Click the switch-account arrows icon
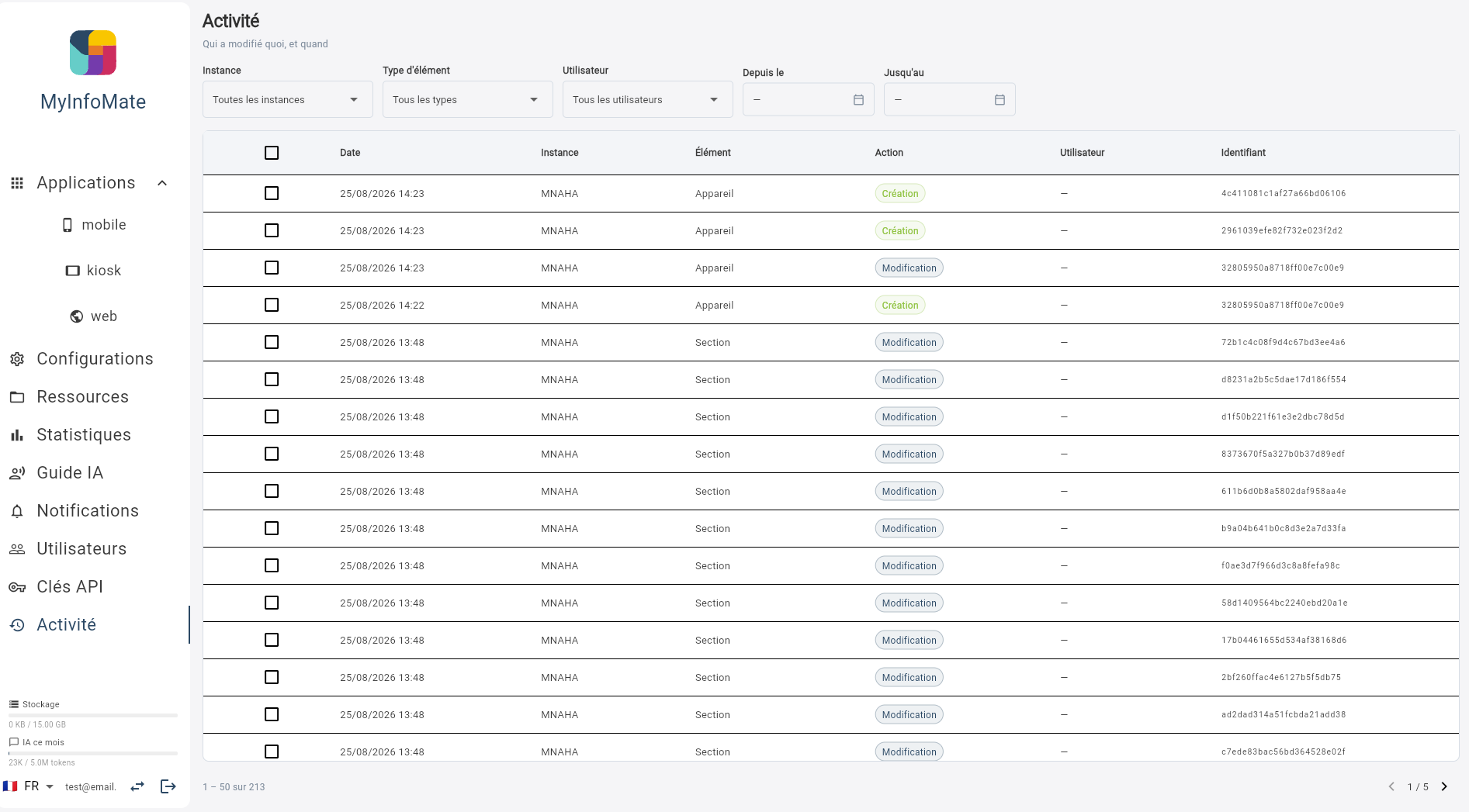 pos(137,786)
